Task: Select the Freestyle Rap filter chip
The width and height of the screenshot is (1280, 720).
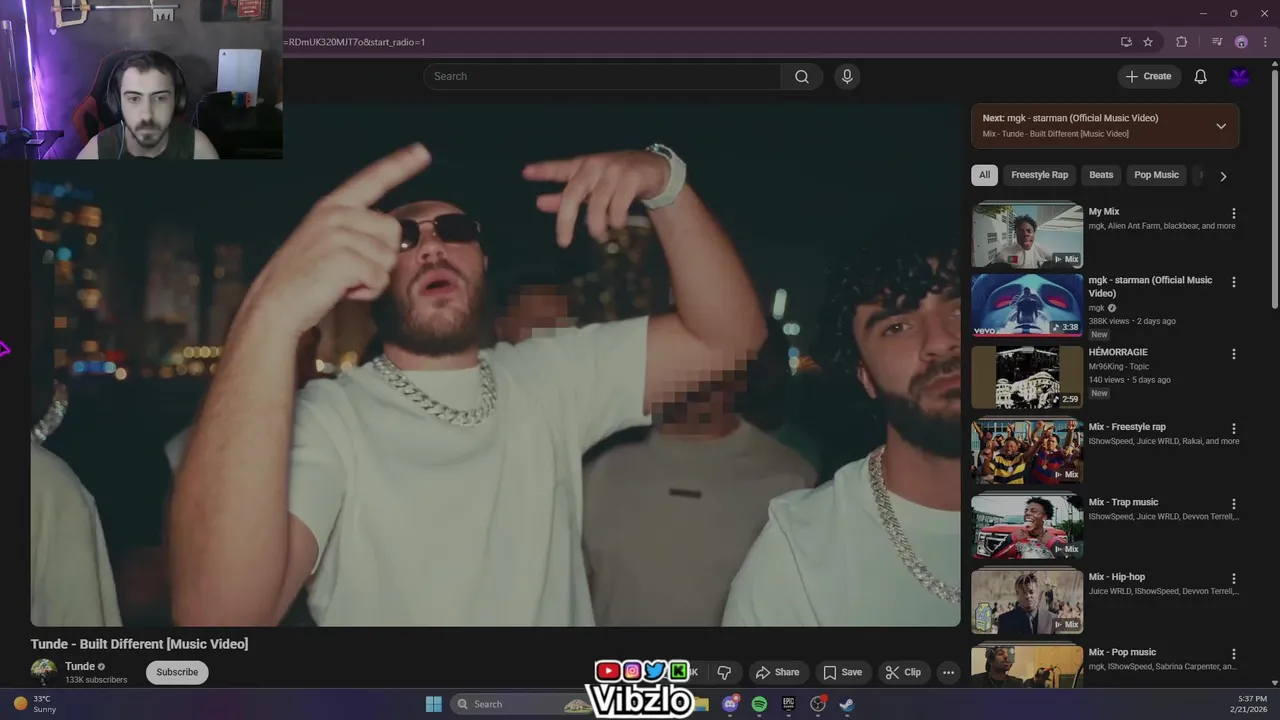Action: tap(1039, 175)
